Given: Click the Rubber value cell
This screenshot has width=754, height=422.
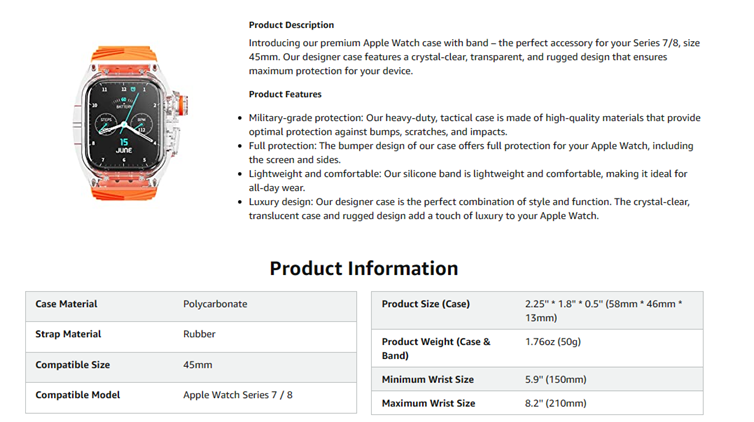Looking at the screenshot, I should (x=199, y=334).
